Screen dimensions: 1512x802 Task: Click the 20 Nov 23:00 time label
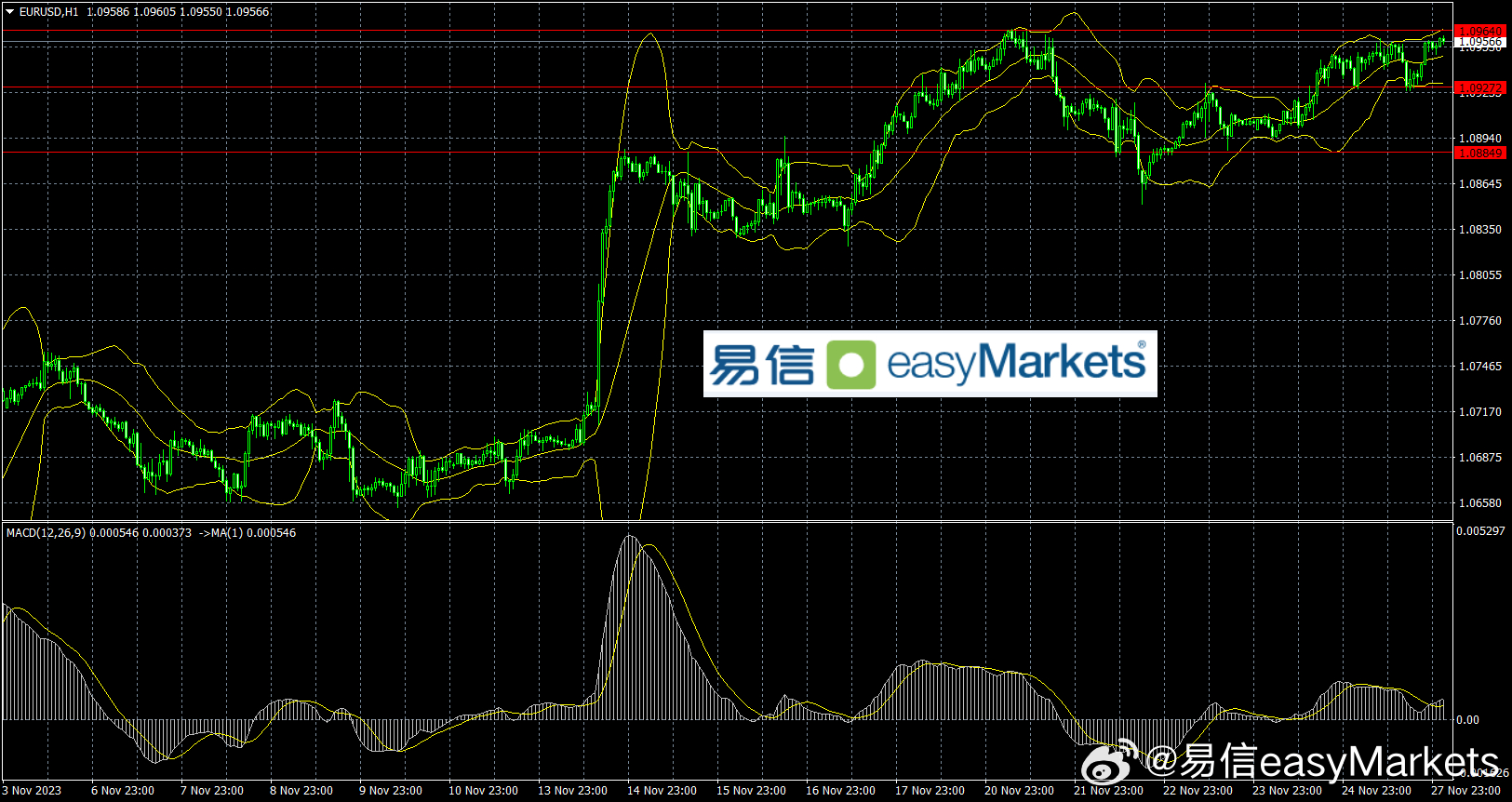point(1019,791)
